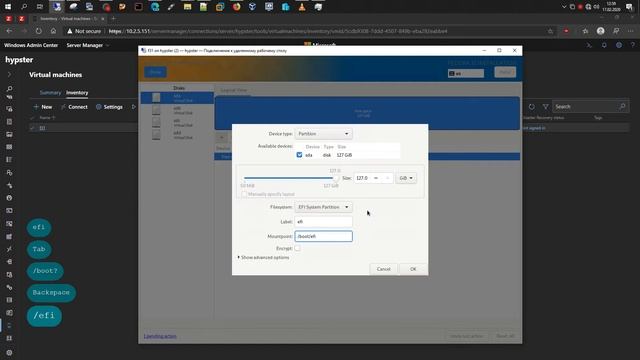Image resolution: width=640 pixels, height=360 pixels.
Task: Open the Device type dropdown
Action: tap(323, 134)
